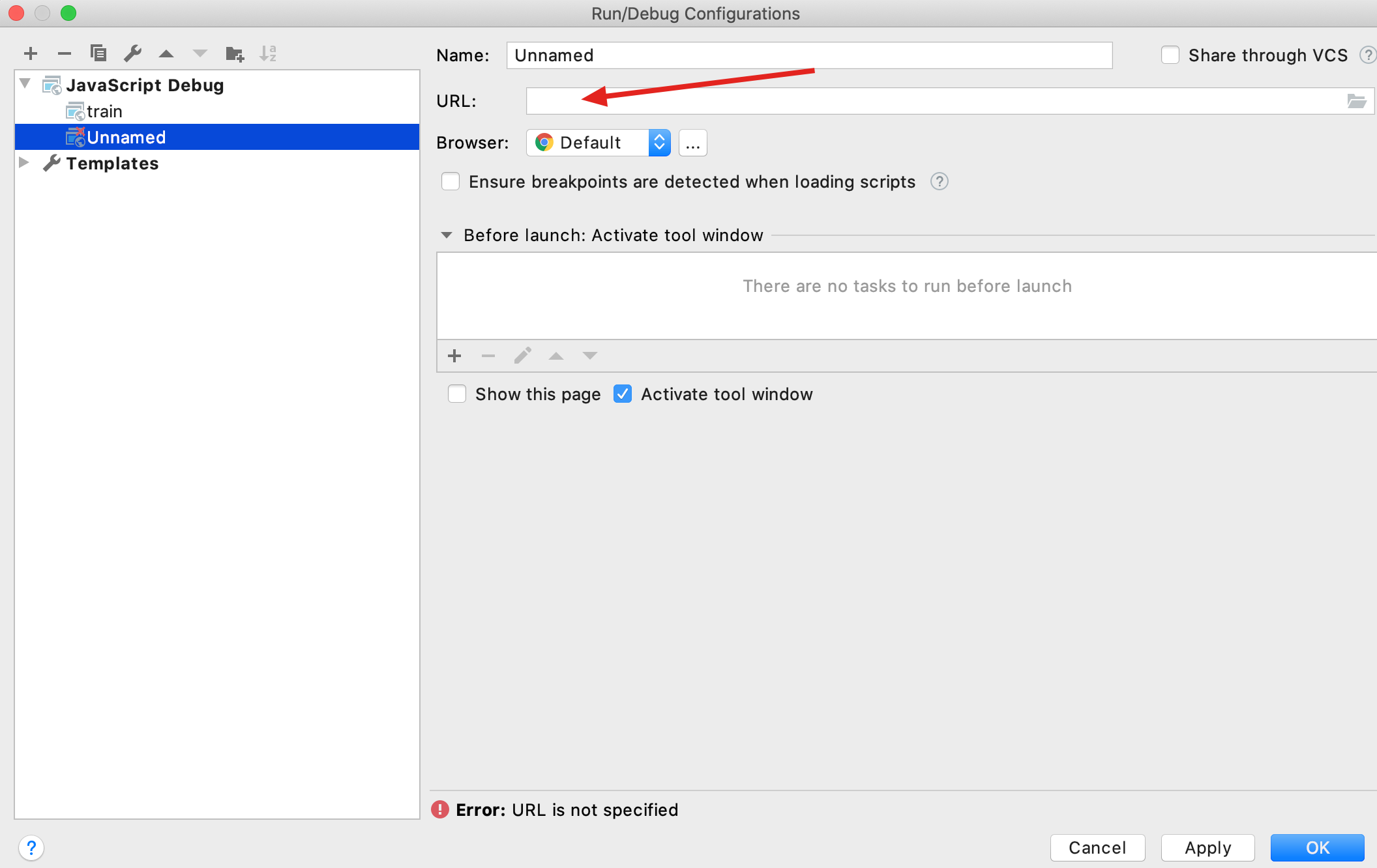Collapse the Before launch section
This screenshot has width=1377, height=868.
(447, 235)
